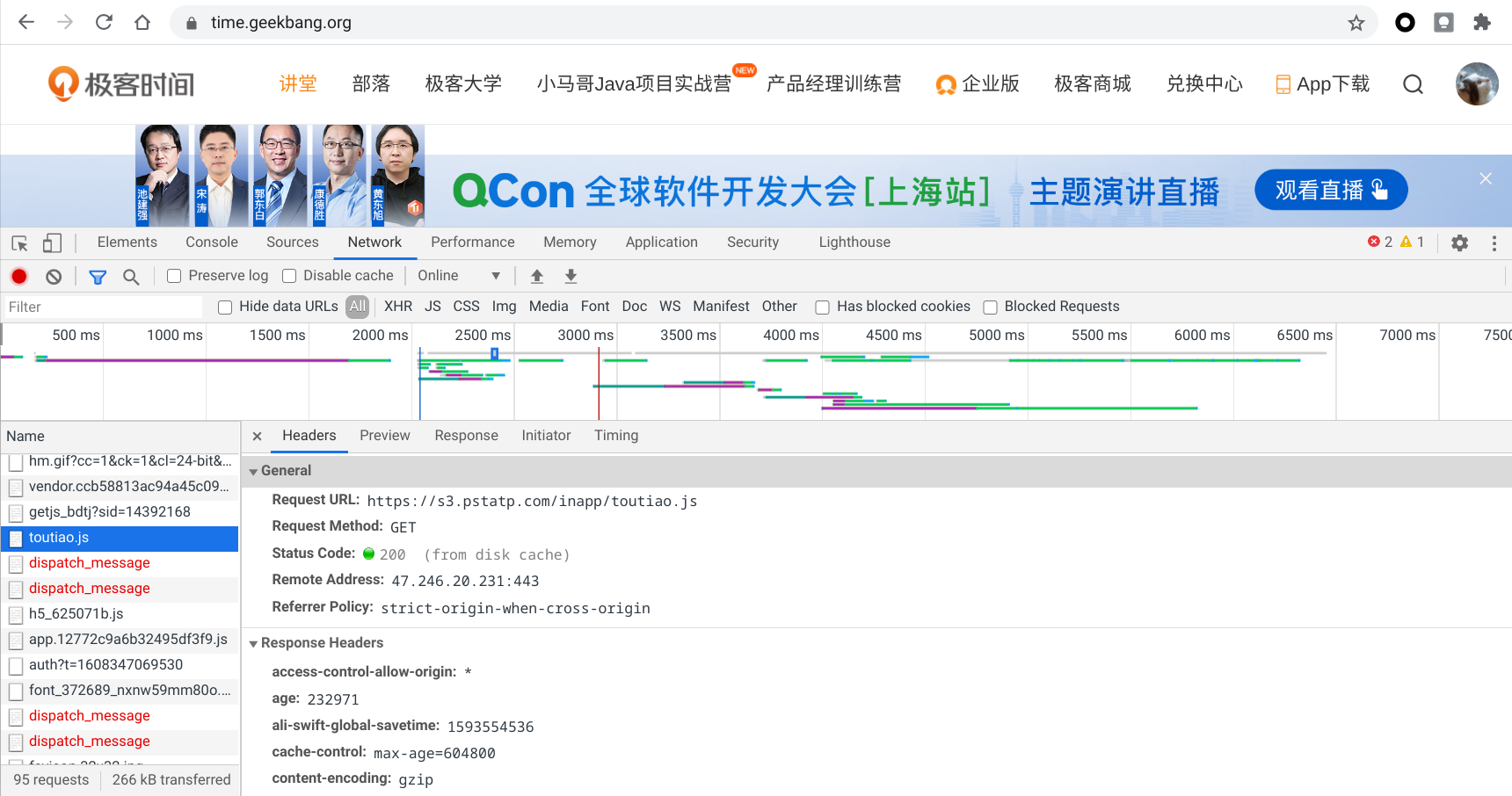
Task: Switch to the Elements tab
Action: pyautogui.click(x=127, y=242)
